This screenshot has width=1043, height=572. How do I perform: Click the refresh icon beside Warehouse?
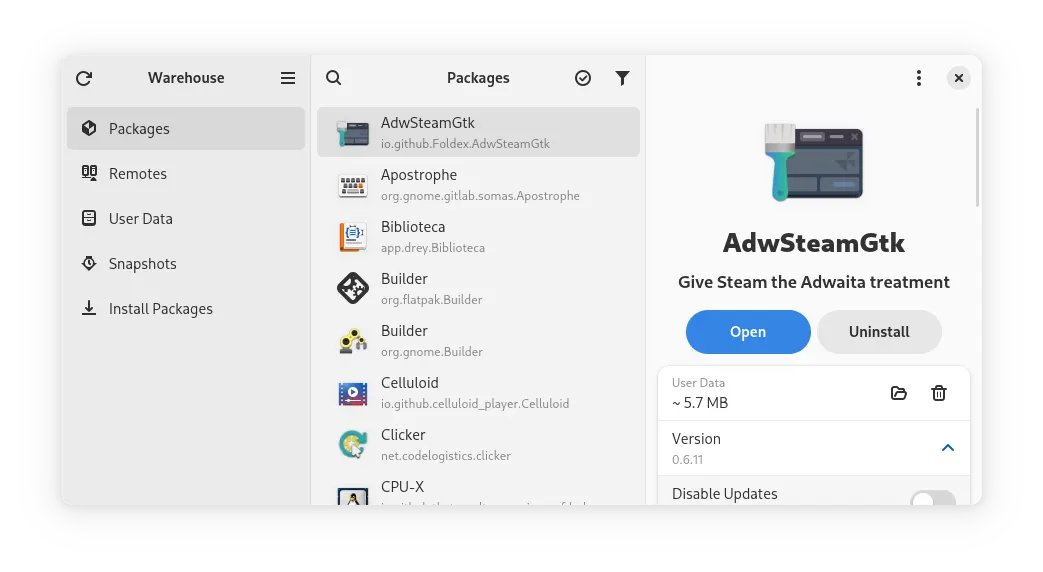point(84,78)
